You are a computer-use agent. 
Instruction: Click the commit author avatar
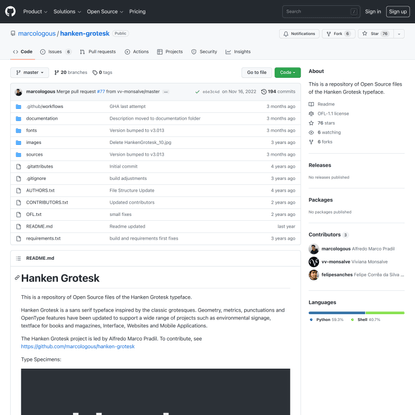[x=19, y=92]
